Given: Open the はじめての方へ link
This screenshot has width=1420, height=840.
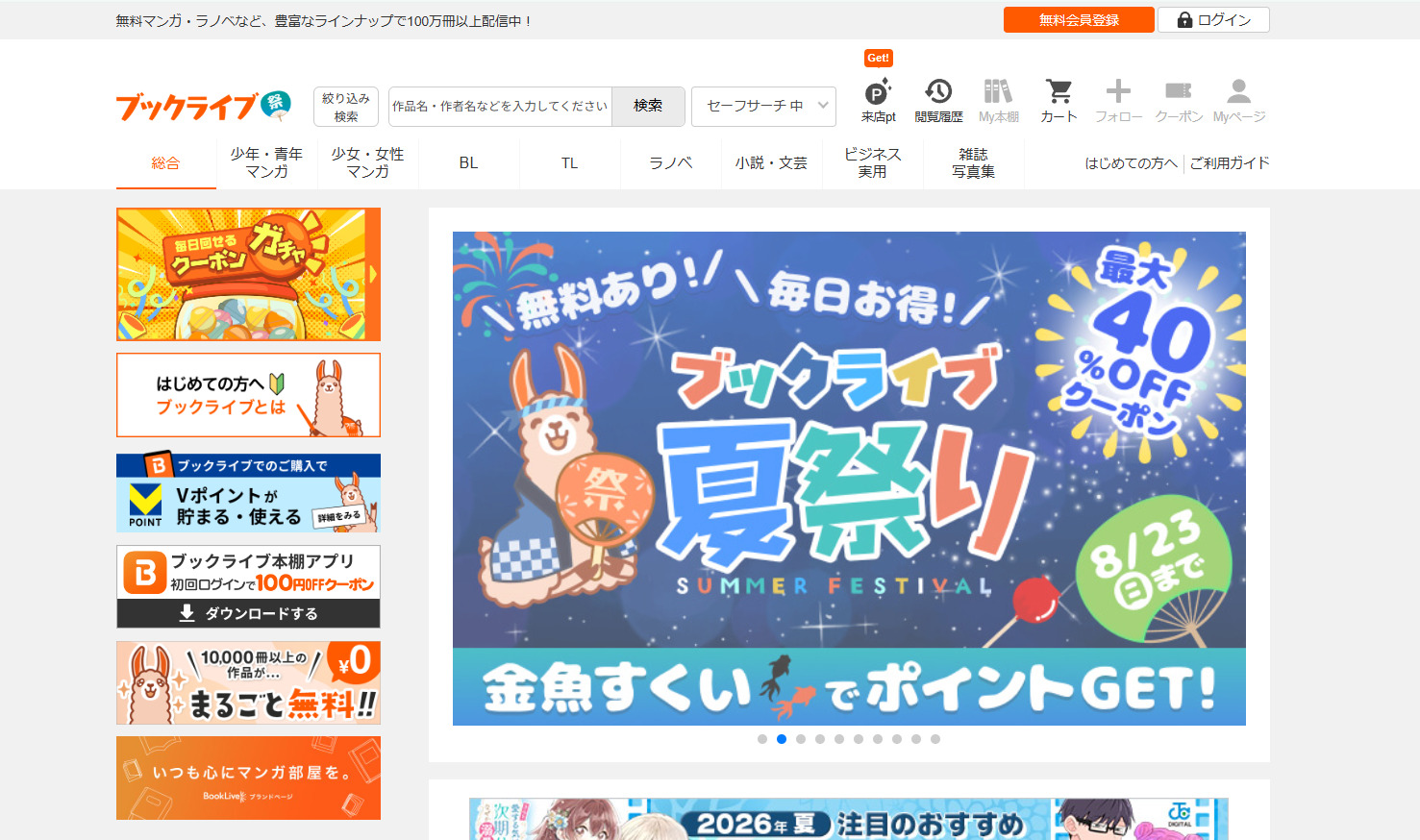Looking at the screenshot, I should tap(1131, 163).
